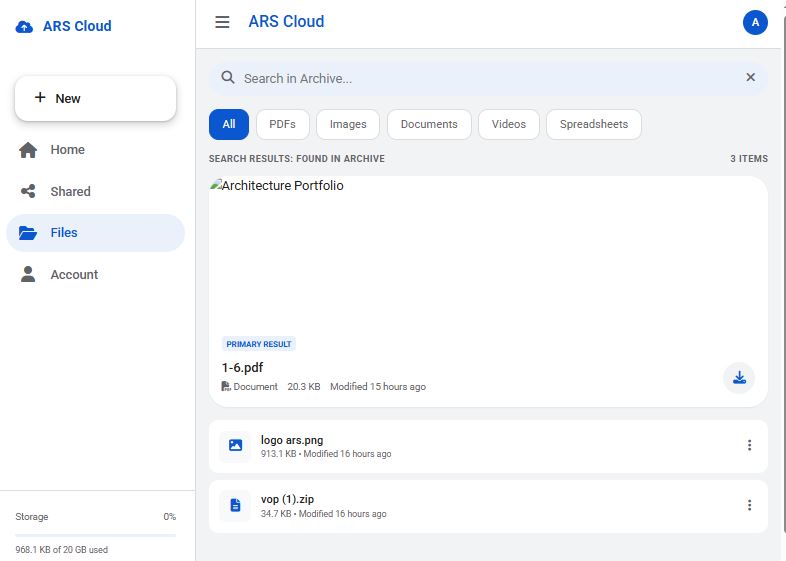The height and width of the screenshot is (561, 786).
Task: Filter by Spreadsheets
Action: [594, 124]
